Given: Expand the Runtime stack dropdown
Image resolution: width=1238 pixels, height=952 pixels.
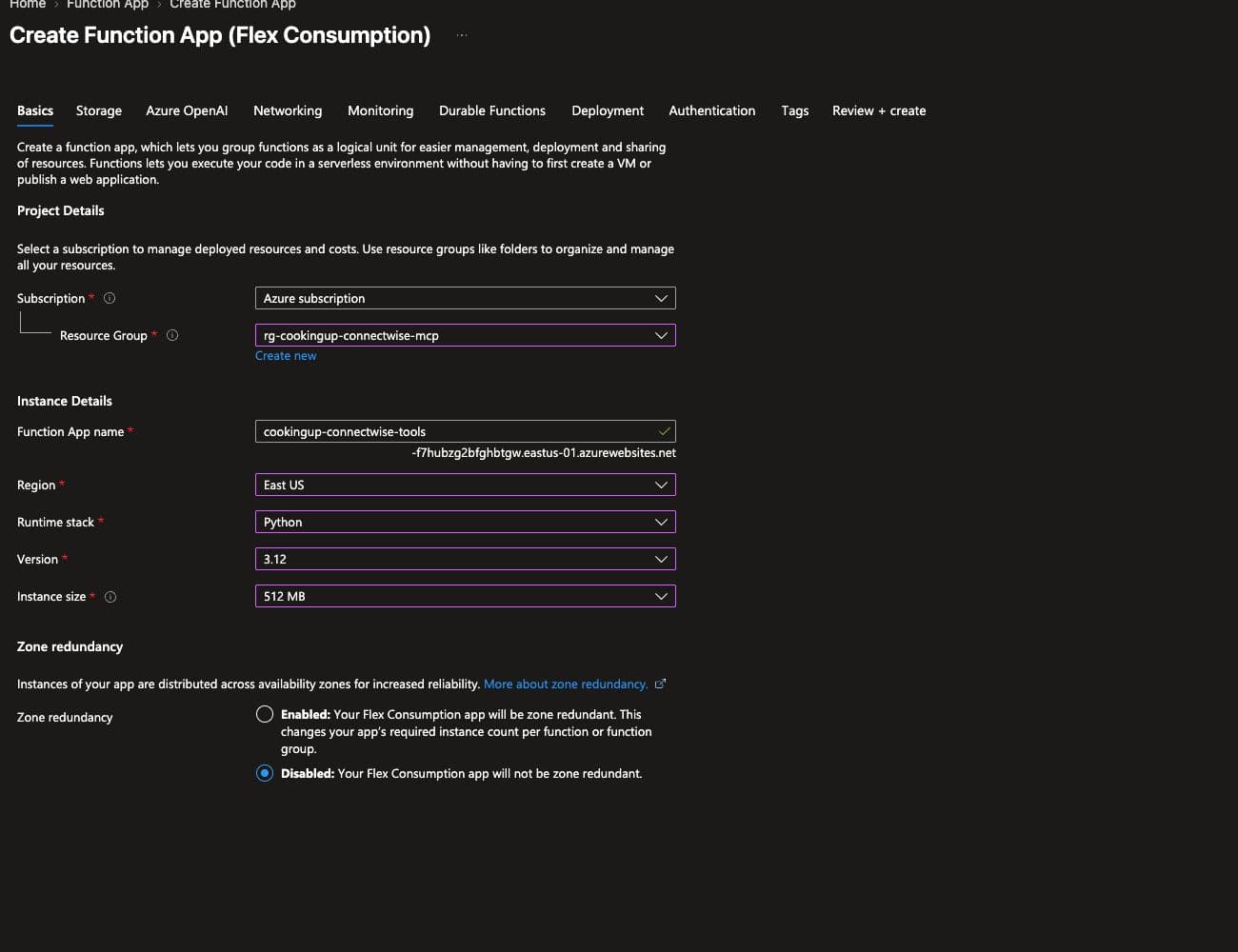Looking at the screenshot, I should (x=465, y=522).
